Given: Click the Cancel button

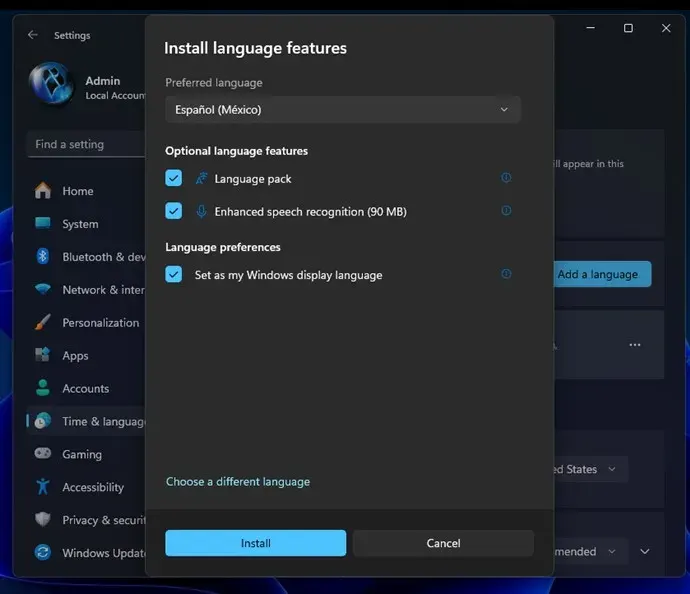Looking at the screenshot, I should coord(443,543).
